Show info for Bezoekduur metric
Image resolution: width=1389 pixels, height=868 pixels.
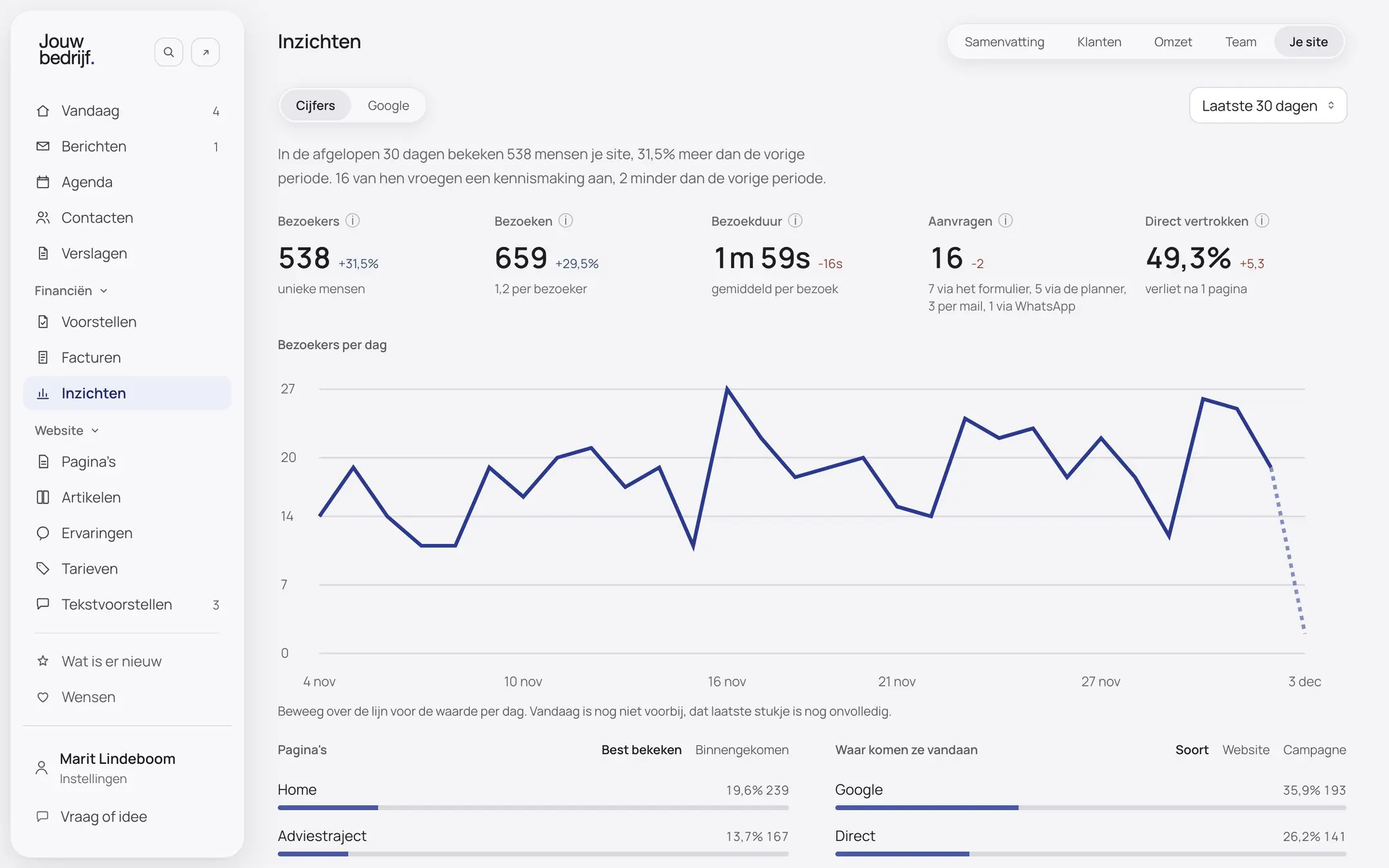point(795,221)
